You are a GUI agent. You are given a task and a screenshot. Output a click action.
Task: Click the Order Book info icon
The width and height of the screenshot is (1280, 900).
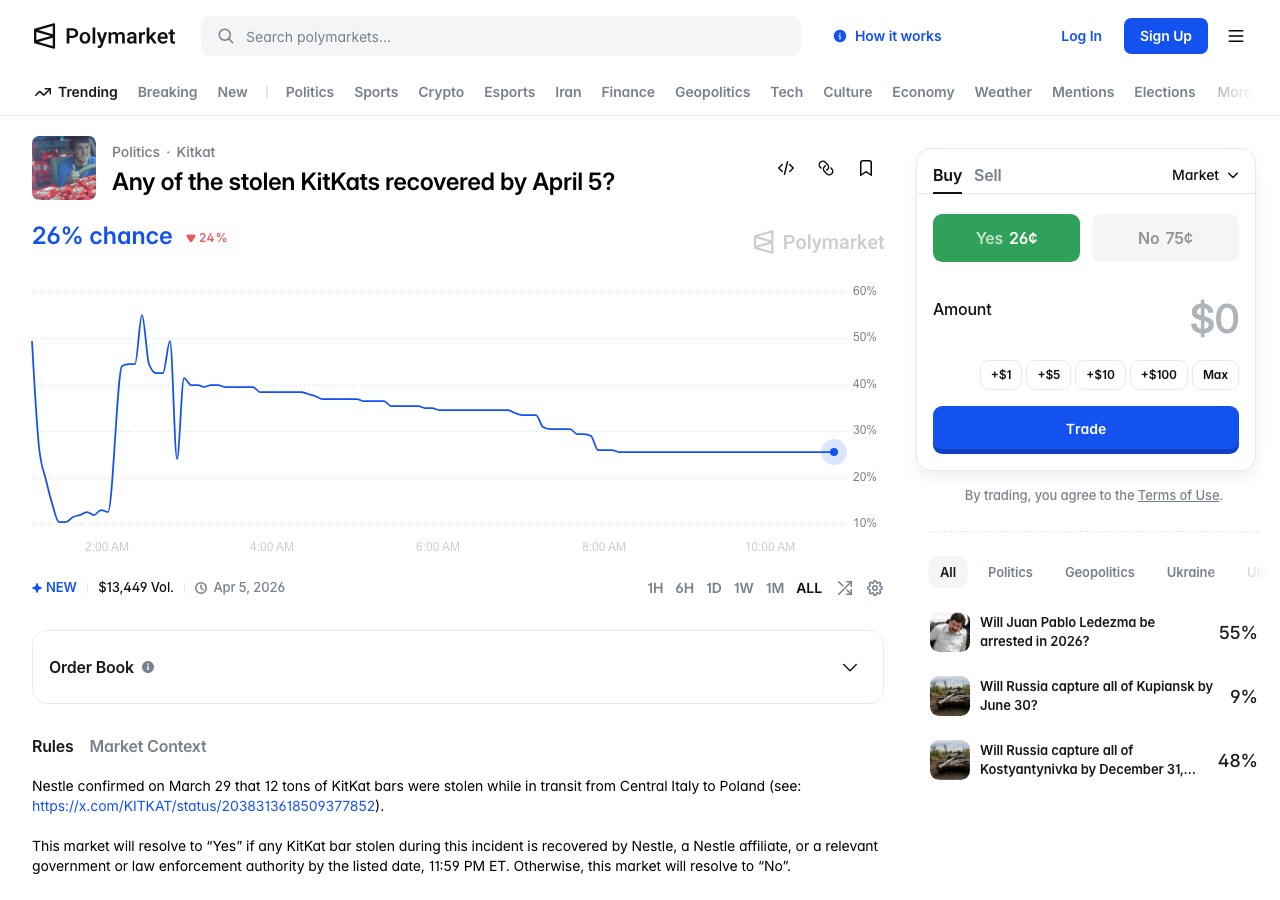pyautogui.click(x=148, y=667)
